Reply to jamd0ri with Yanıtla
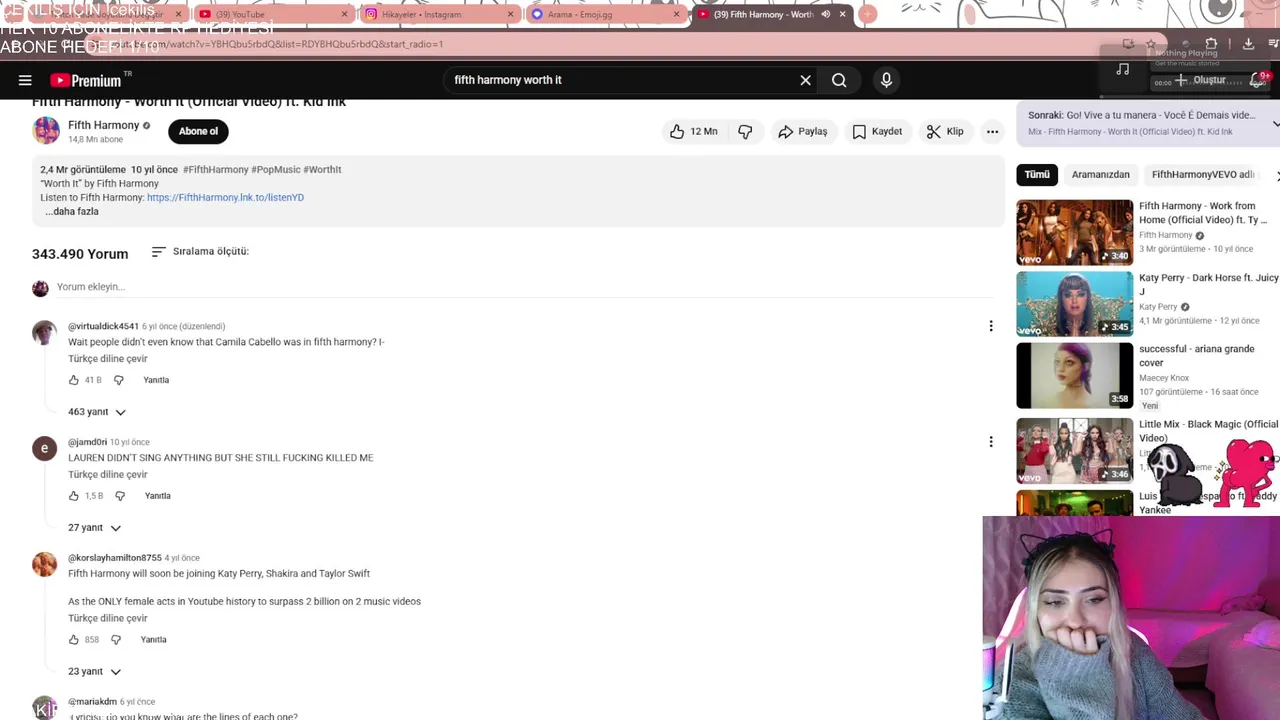Viewport: 1280px width, 720px height. [157, 496]
